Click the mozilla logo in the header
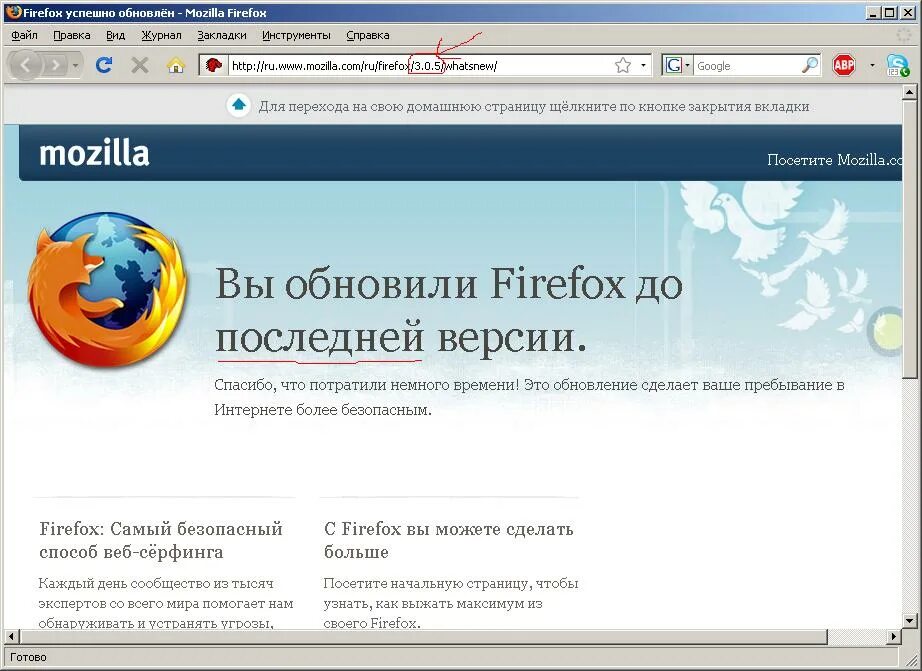The width and height of the screenshot is (922, 671). point(94,153)
